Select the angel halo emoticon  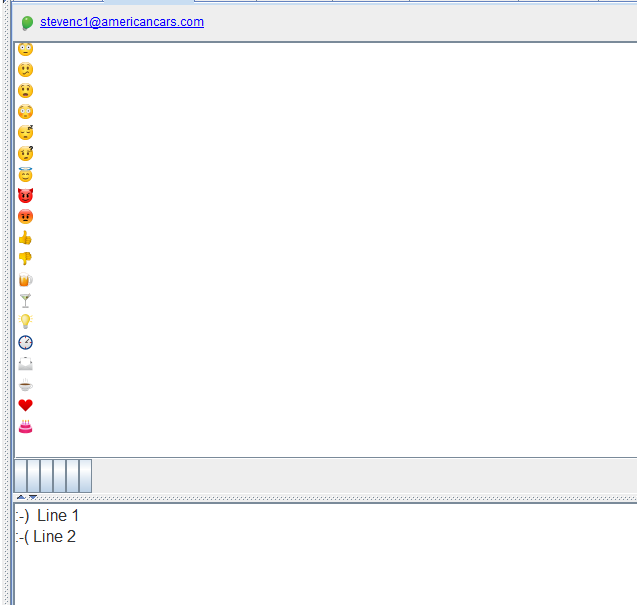pos(26,175)
